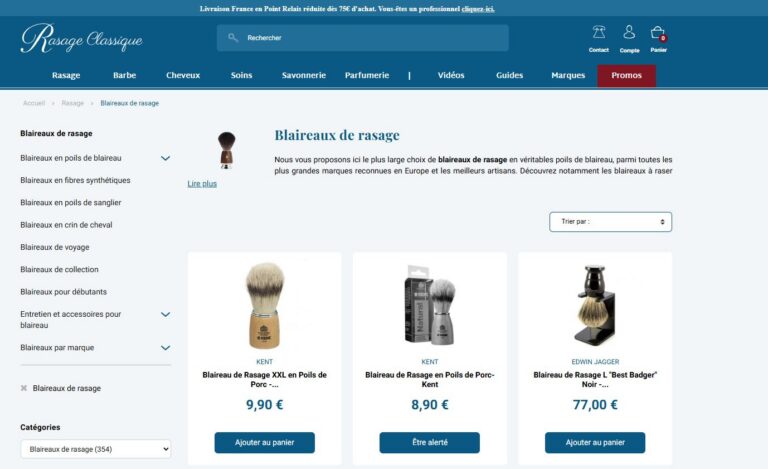This screenshot has width=768, height=469.
Task: Focus the Rechercher search field
Action: pyautogui.click(x=362, y=38)
